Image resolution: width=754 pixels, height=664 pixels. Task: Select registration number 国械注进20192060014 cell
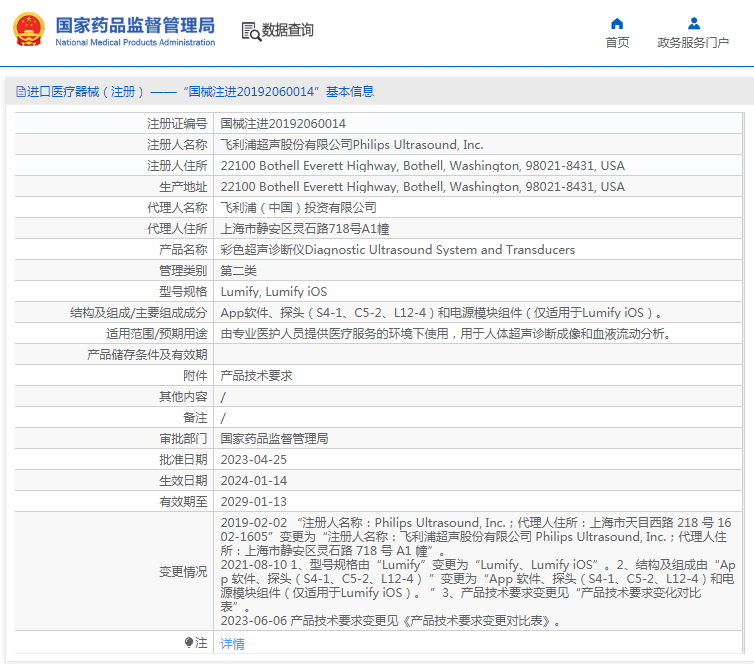point(283,124)
